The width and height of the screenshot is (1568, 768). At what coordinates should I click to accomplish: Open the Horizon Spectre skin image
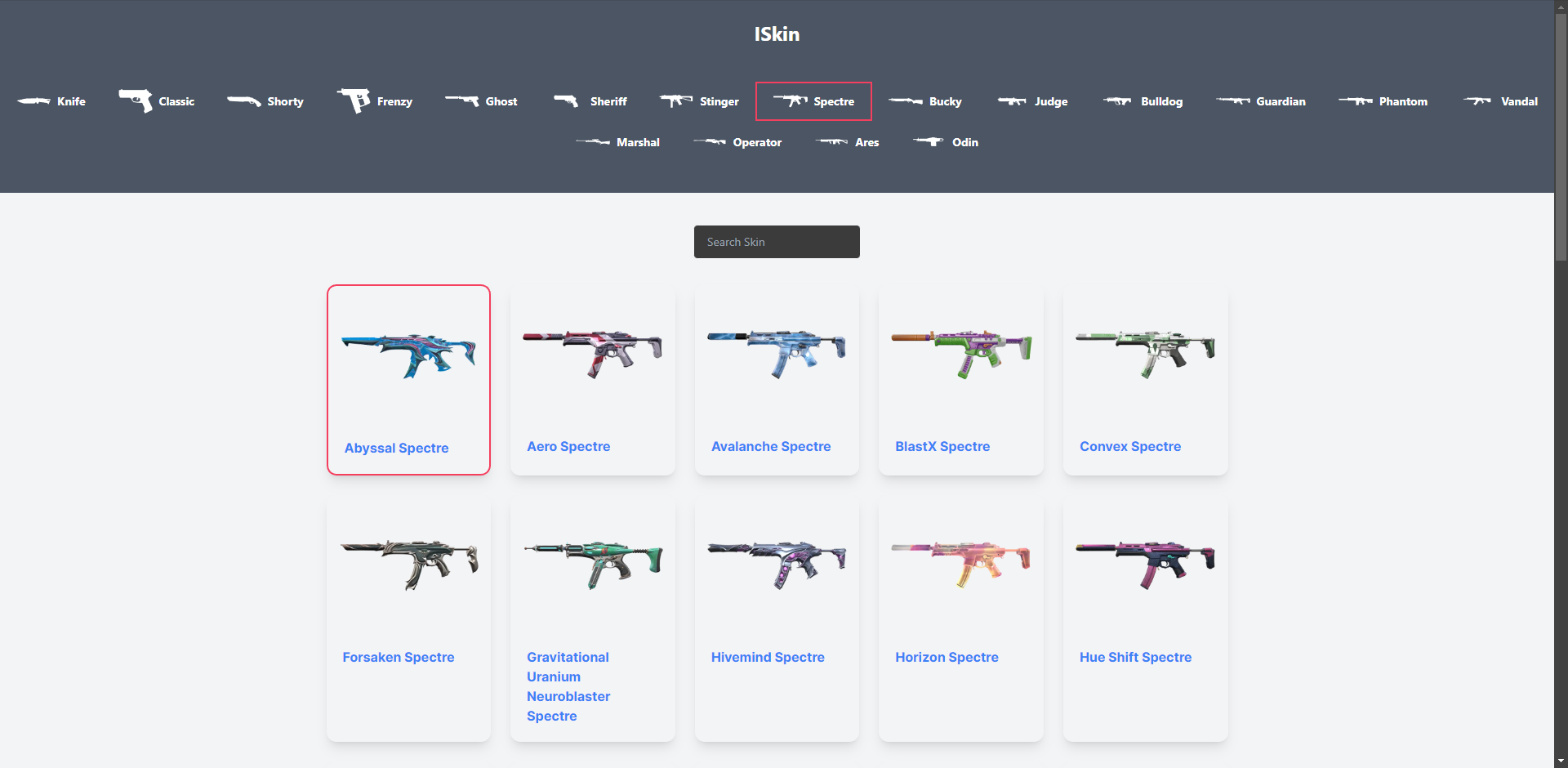[x=961, y=565]
